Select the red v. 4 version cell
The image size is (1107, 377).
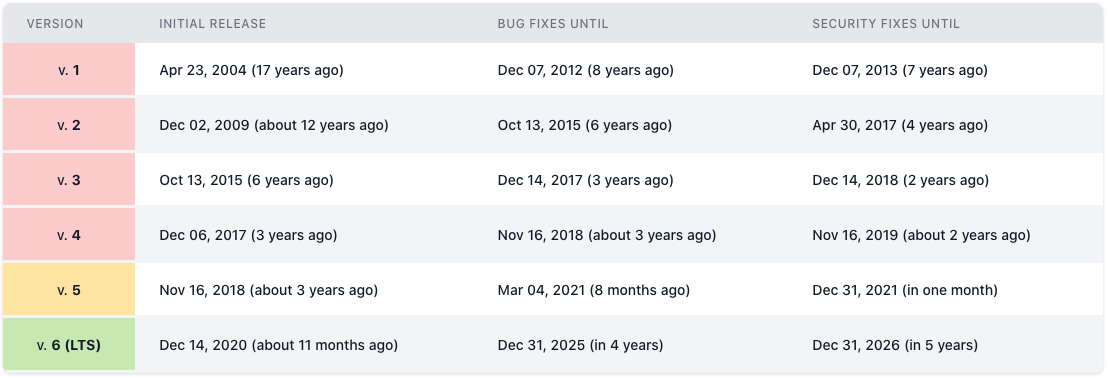point(68,235)
